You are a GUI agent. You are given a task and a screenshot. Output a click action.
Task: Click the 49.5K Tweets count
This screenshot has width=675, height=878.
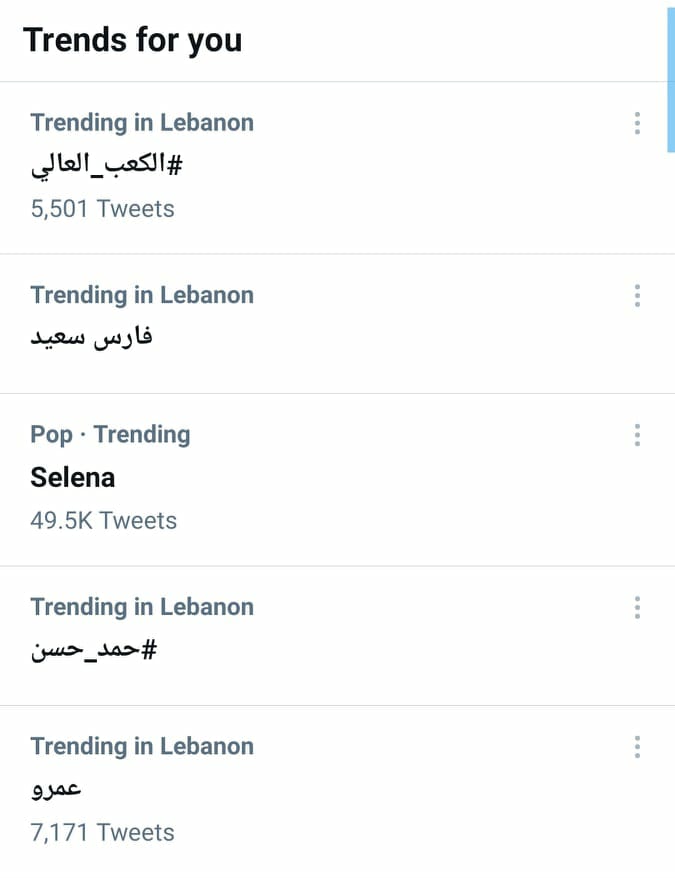pos(104,521)
